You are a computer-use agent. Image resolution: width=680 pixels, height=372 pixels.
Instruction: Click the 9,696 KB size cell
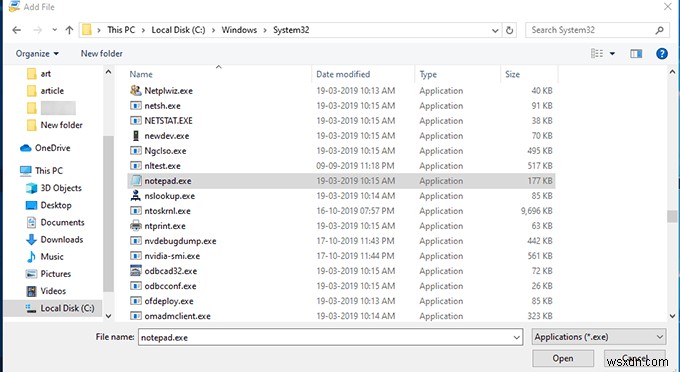pos(536,211)
